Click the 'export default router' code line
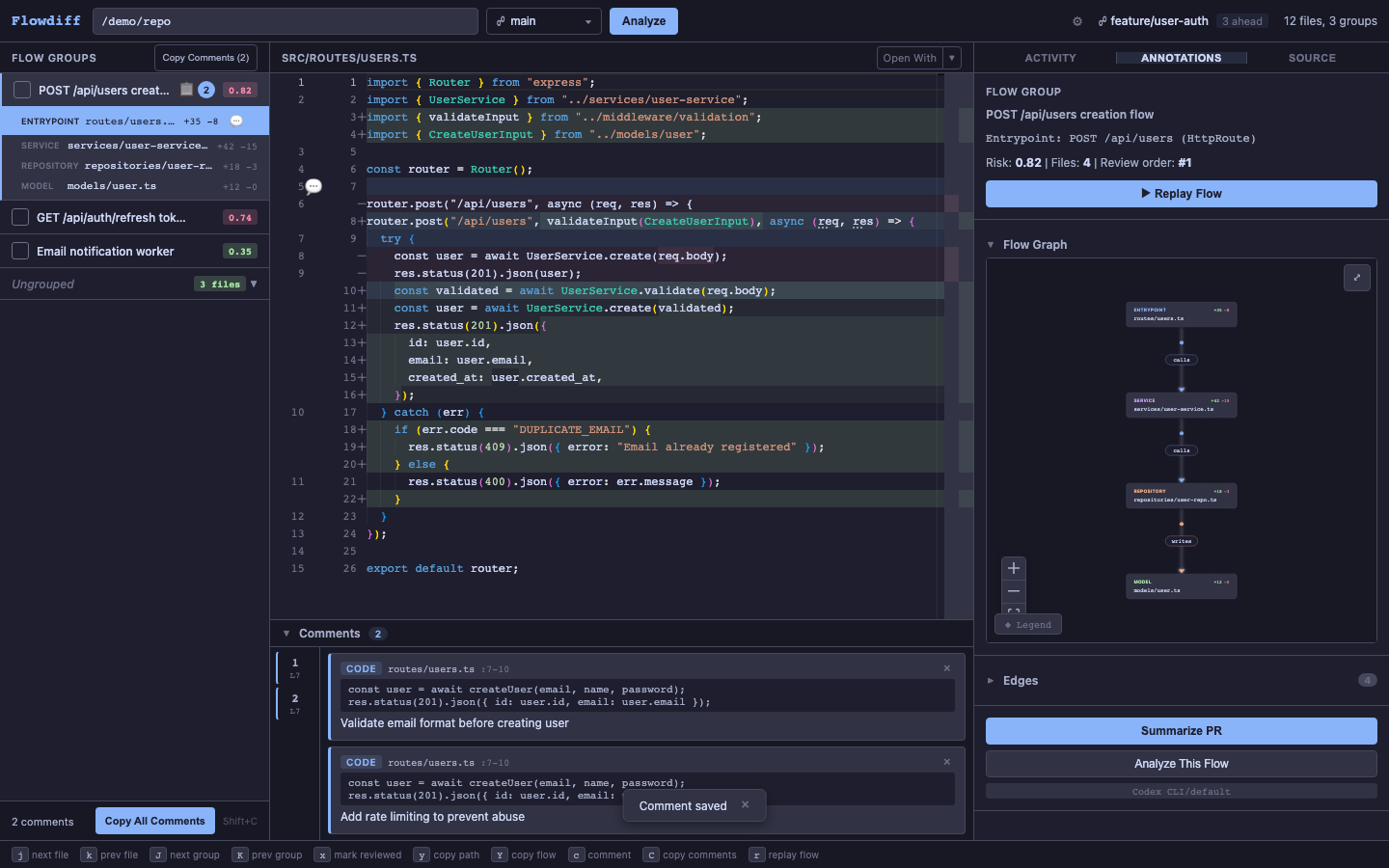Viewport: 1389px width, 868px height. 443,569
